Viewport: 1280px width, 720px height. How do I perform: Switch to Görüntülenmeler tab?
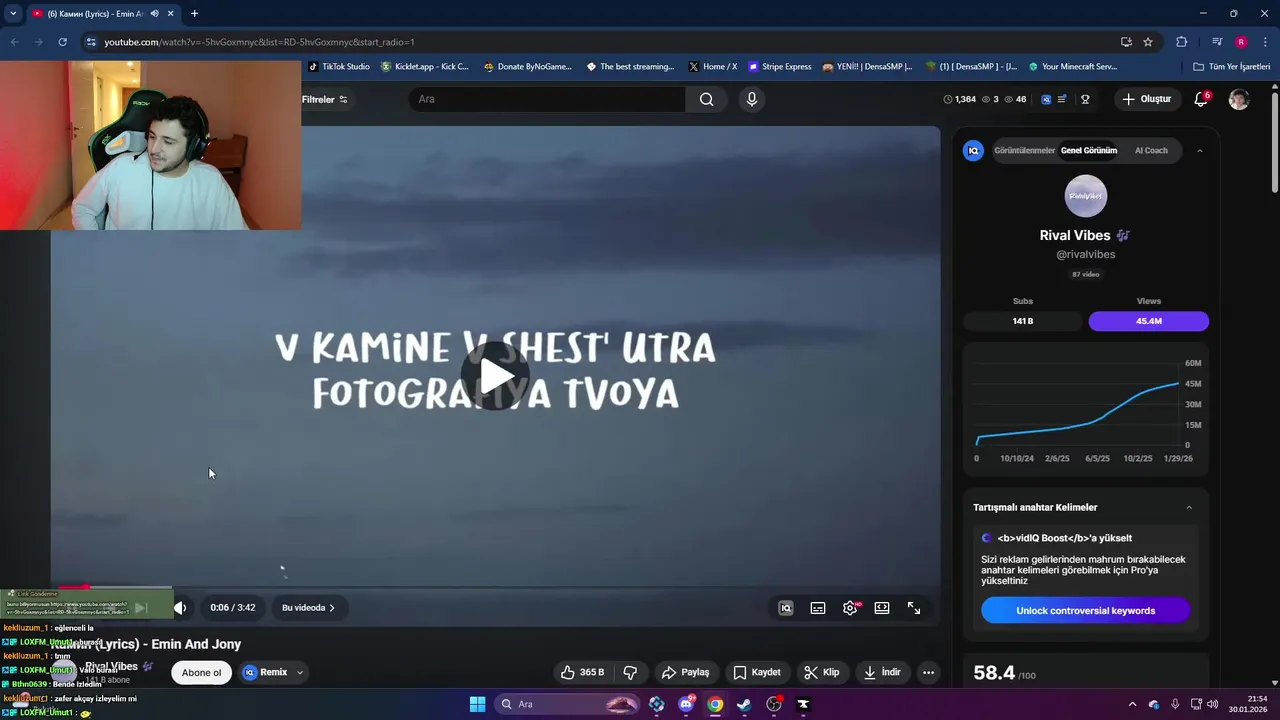[1024, 150]
